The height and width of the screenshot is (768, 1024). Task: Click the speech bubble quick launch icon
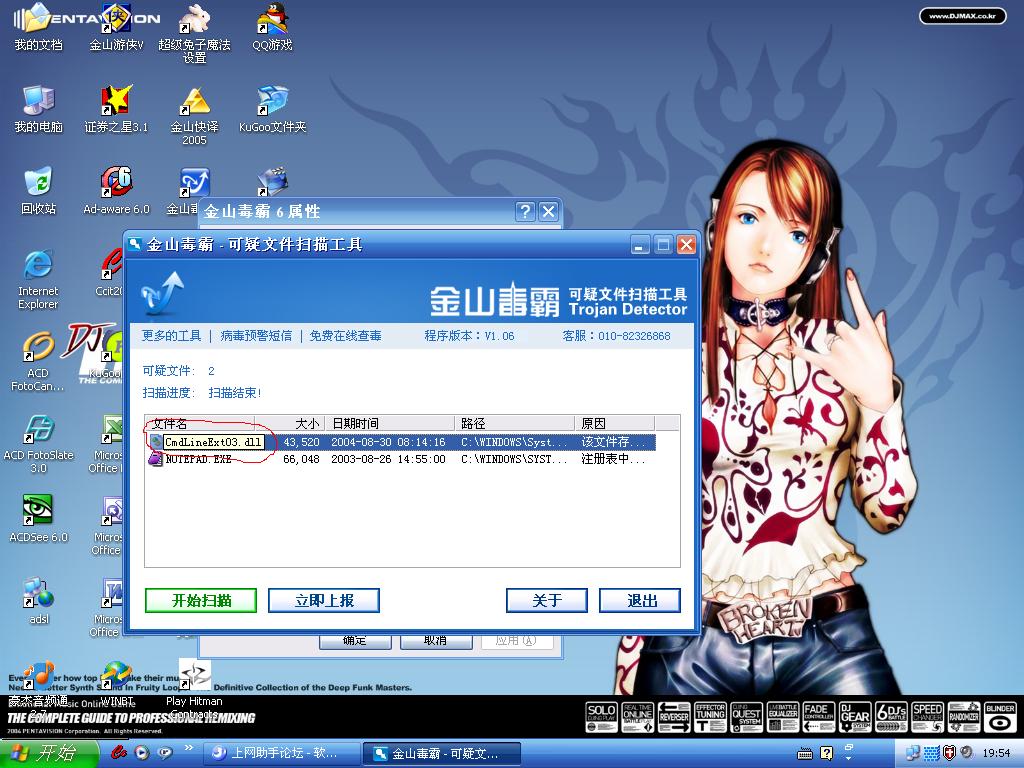point(165,753)
